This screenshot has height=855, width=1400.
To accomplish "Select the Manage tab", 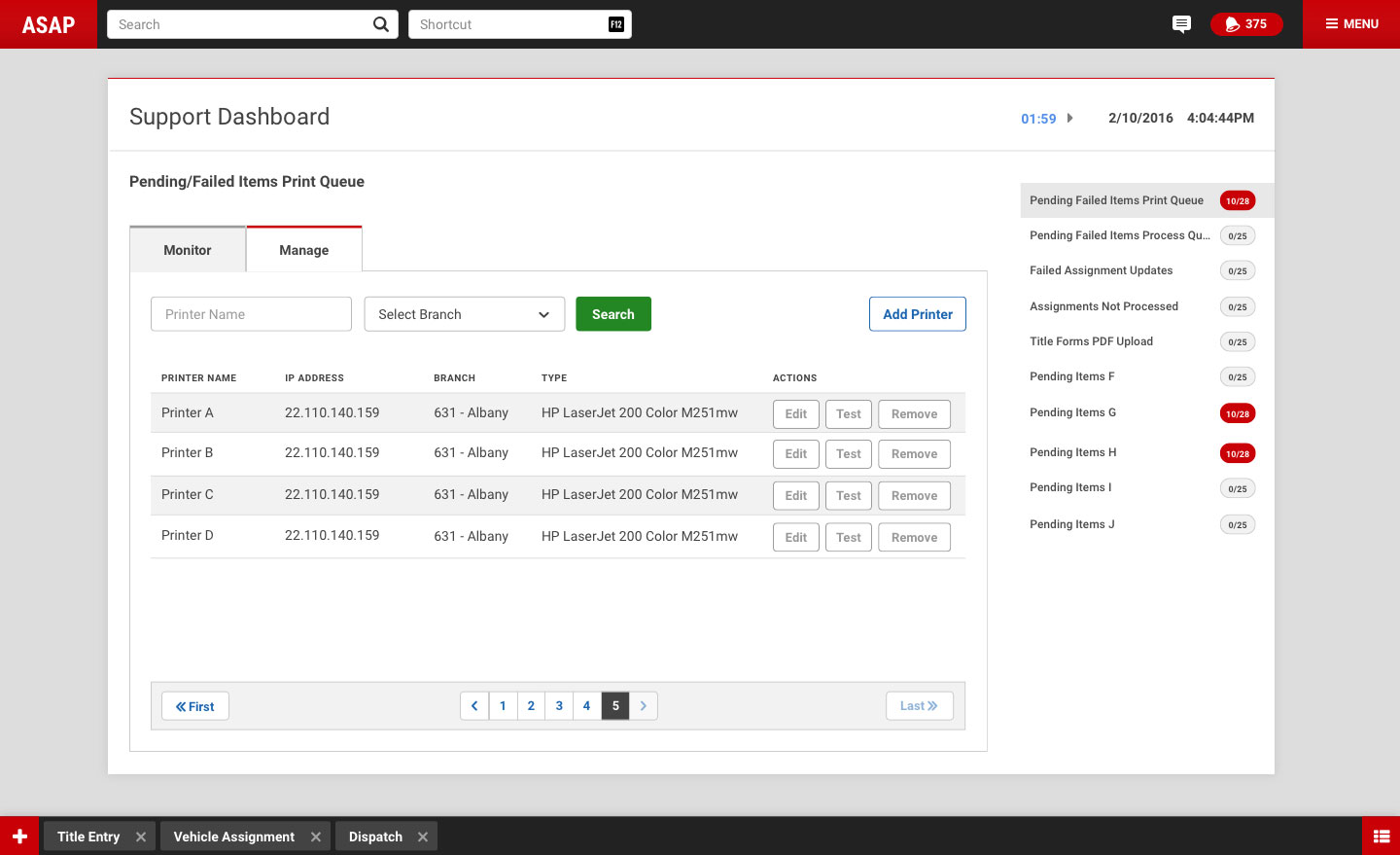I will (303, 250).
